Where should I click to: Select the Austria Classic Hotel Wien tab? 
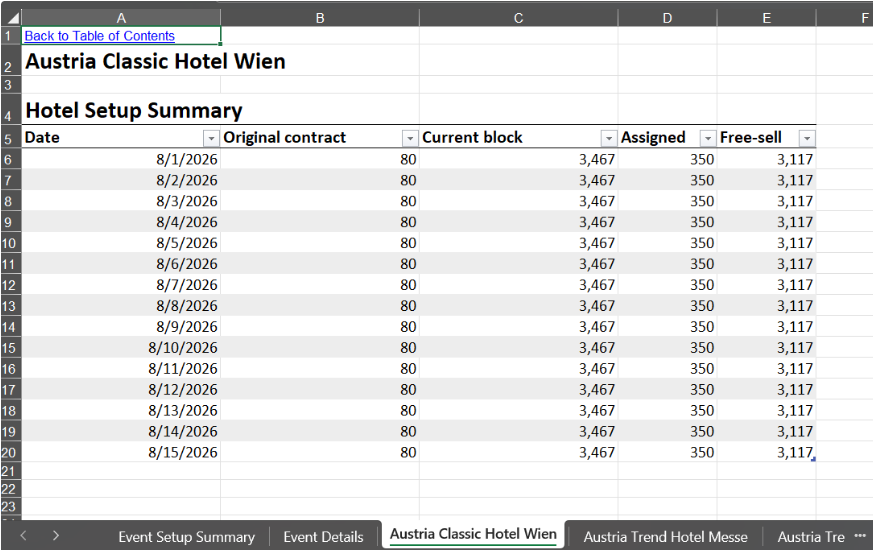pos(473,534)
